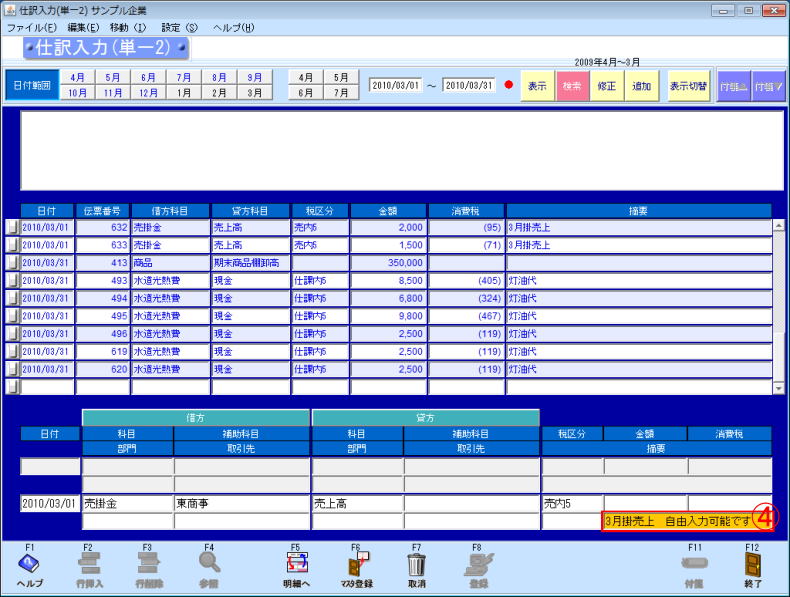
Task: Click the F11 付箋 sticky note icon
Action: (694, 563)
